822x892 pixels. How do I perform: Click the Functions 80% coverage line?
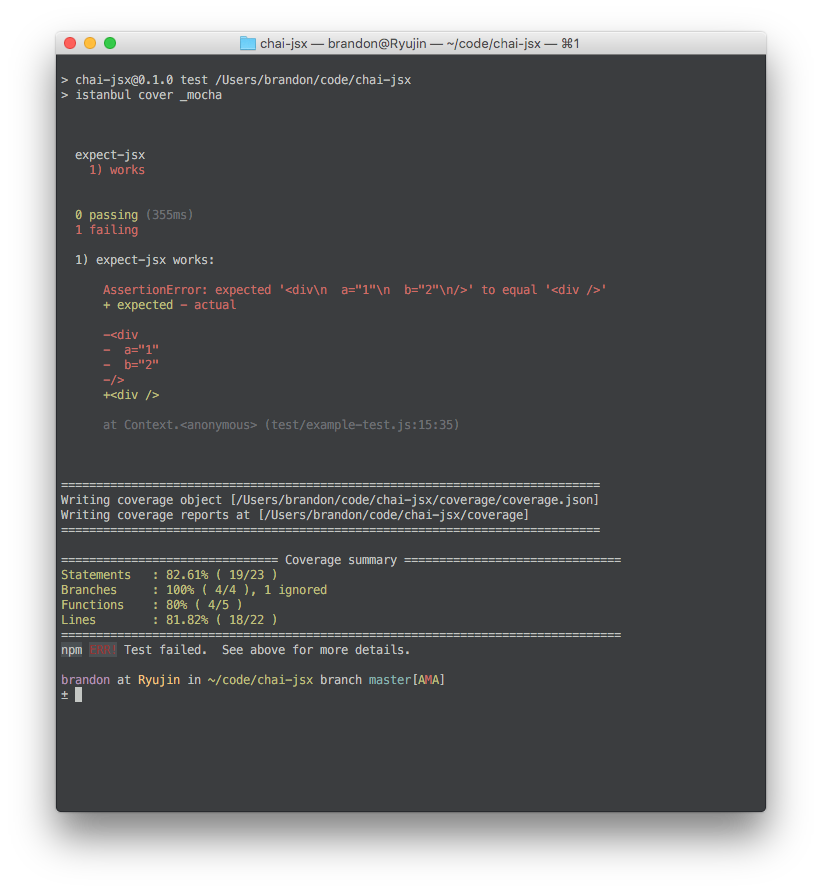[x=151, y=605]
